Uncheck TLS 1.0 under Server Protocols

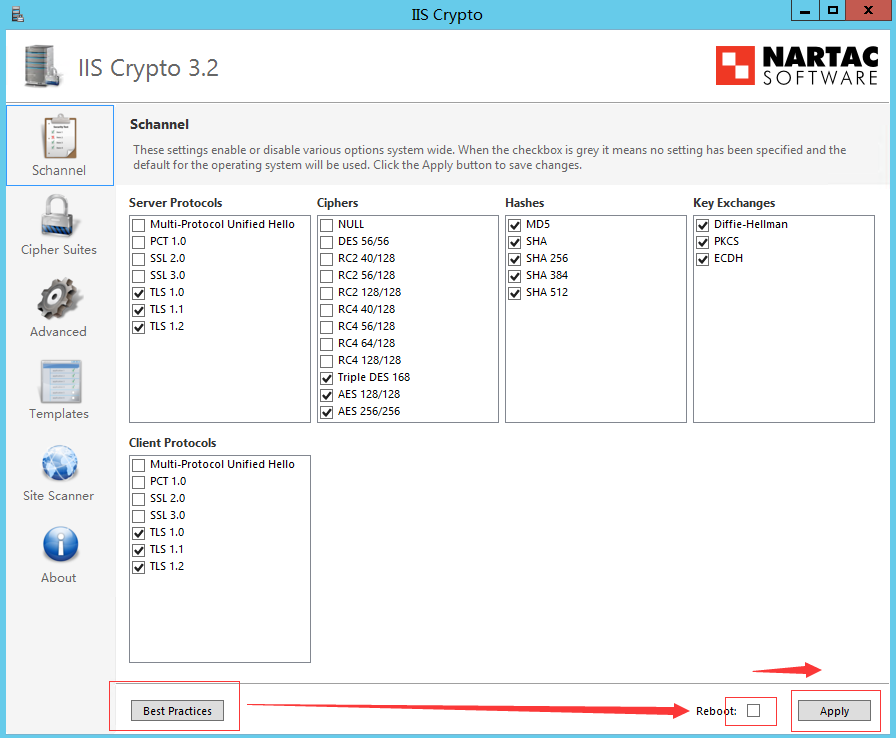[138, 294]
